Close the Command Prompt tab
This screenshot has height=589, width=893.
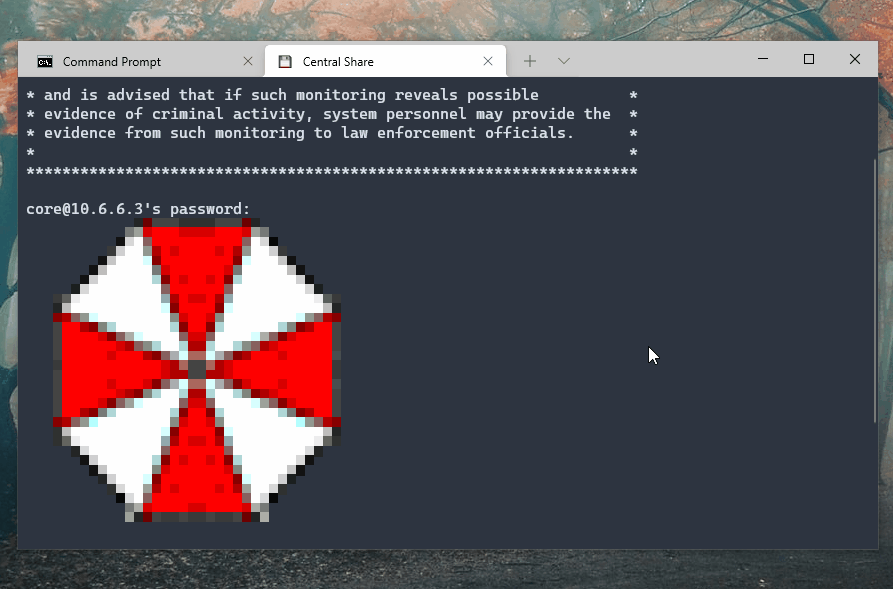click(x=248, y=61)
